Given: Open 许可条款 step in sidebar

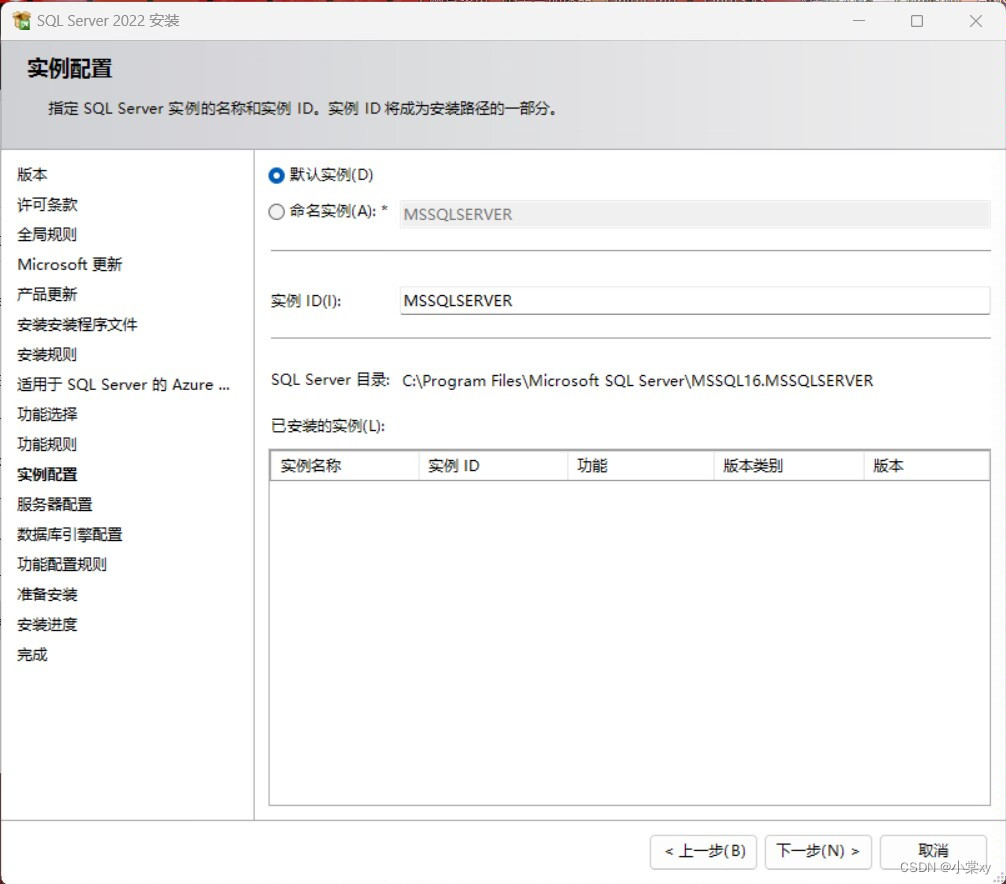Looking at the screenshot, I should [47, 205].
